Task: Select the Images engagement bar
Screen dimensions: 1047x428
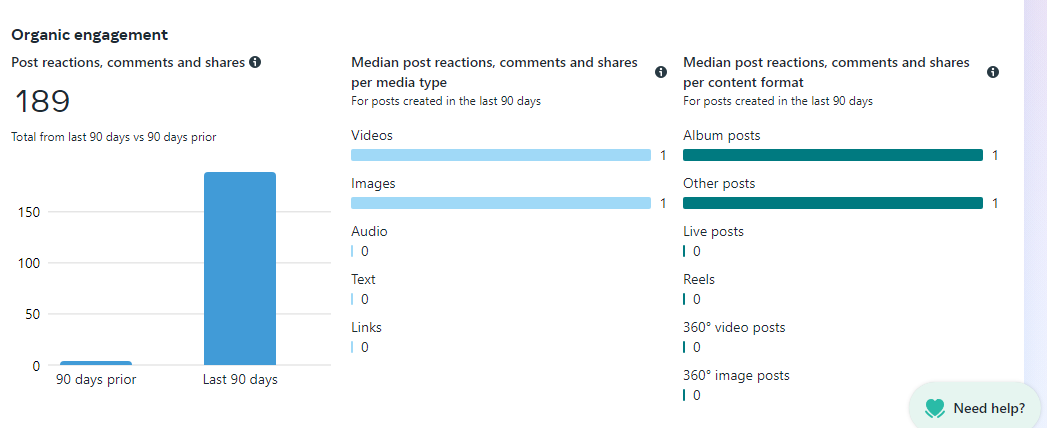Action: click(x=500, y=203)
